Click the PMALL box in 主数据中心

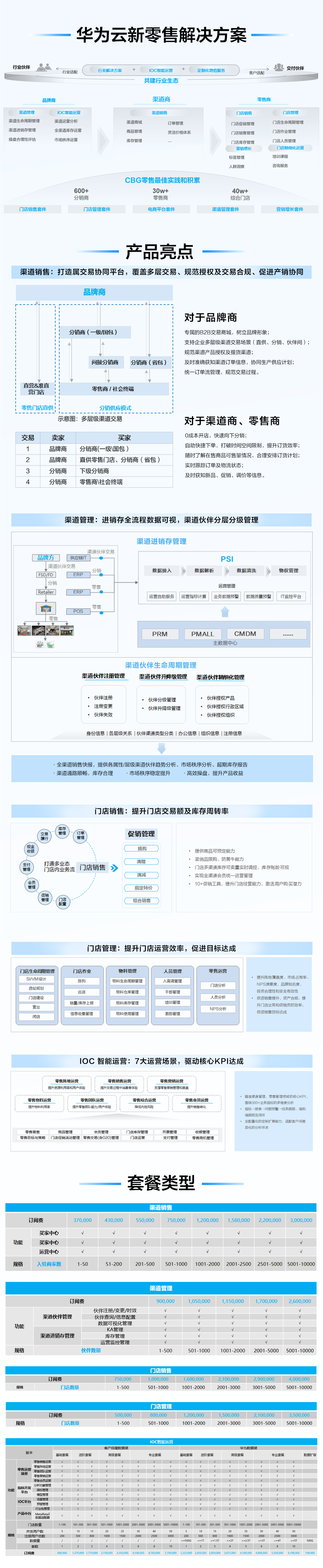202,634
